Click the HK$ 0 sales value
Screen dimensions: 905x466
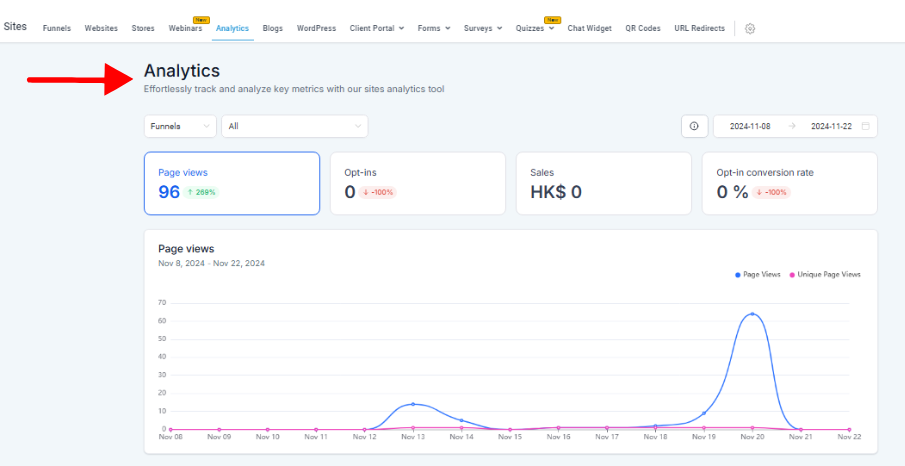(556, 192)
